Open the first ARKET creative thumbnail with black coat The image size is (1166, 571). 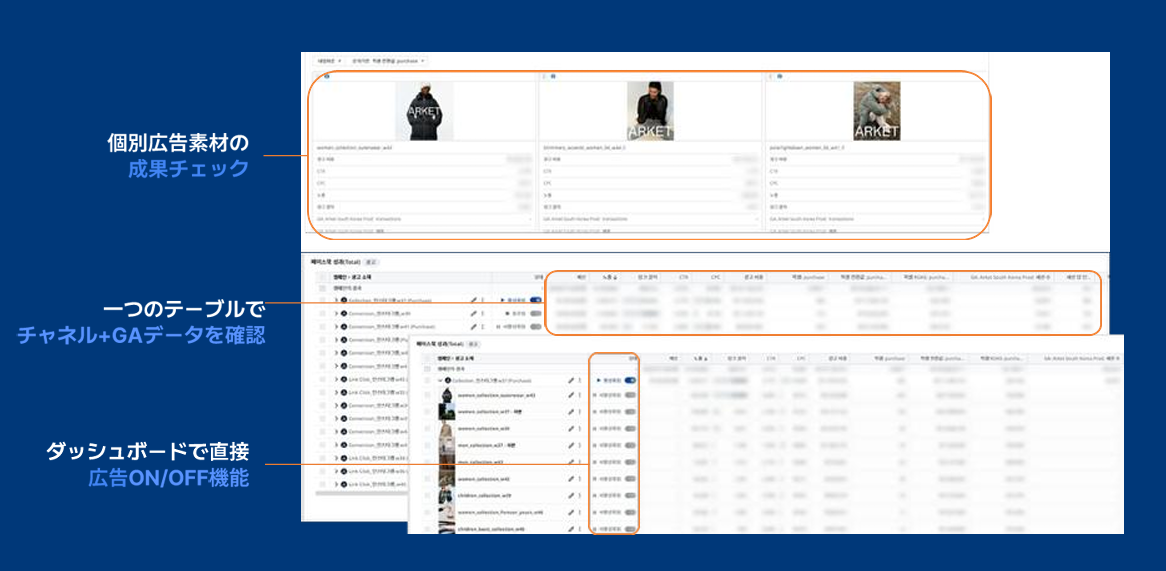(424, 111)
